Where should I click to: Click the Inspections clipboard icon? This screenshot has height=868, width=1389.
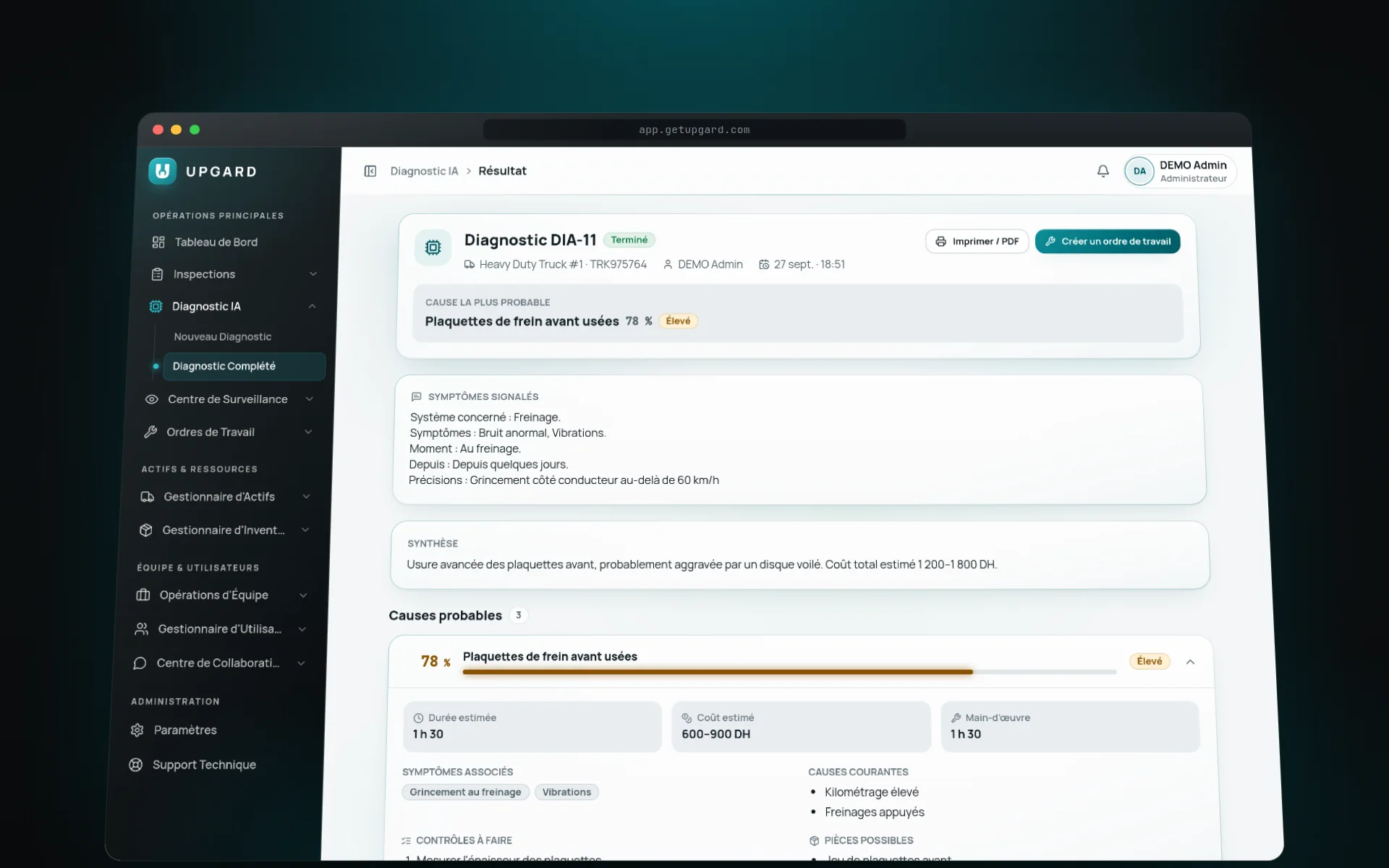click(157, 274)
